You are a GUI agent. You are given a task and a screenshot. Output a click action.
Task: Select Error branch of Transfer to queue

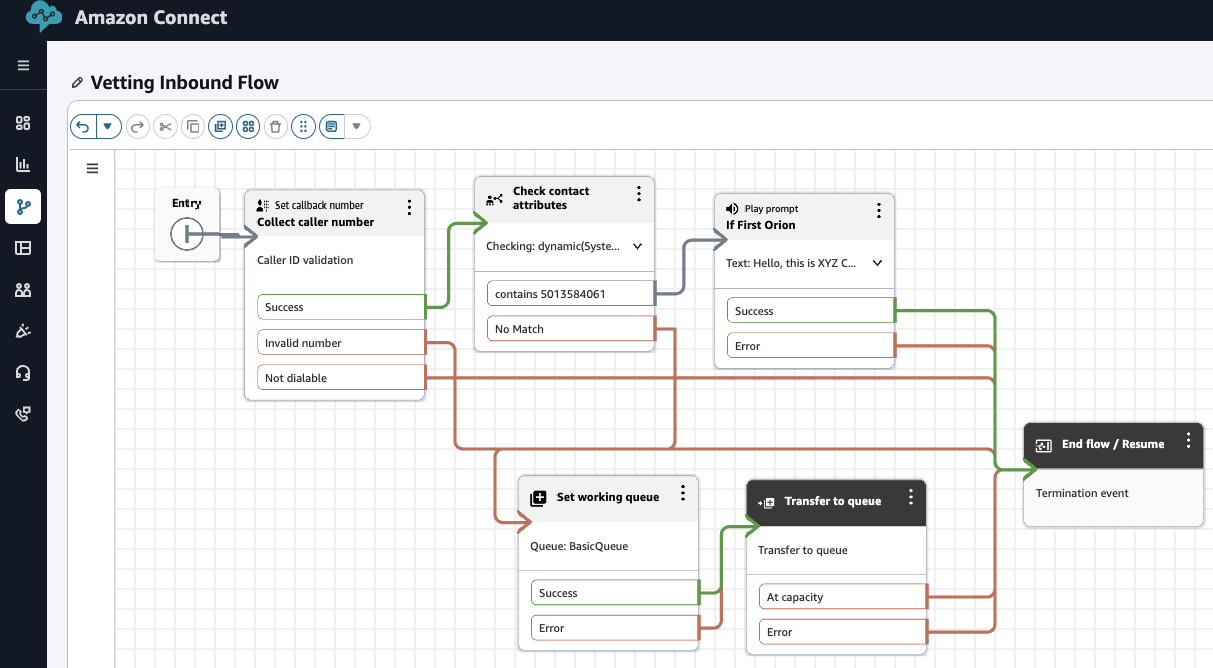coord(843,632)
